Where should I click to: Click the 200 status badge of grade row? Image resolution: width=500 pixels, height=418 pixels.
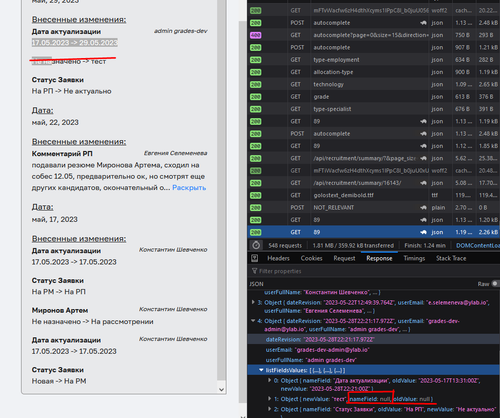coord(256,97)
